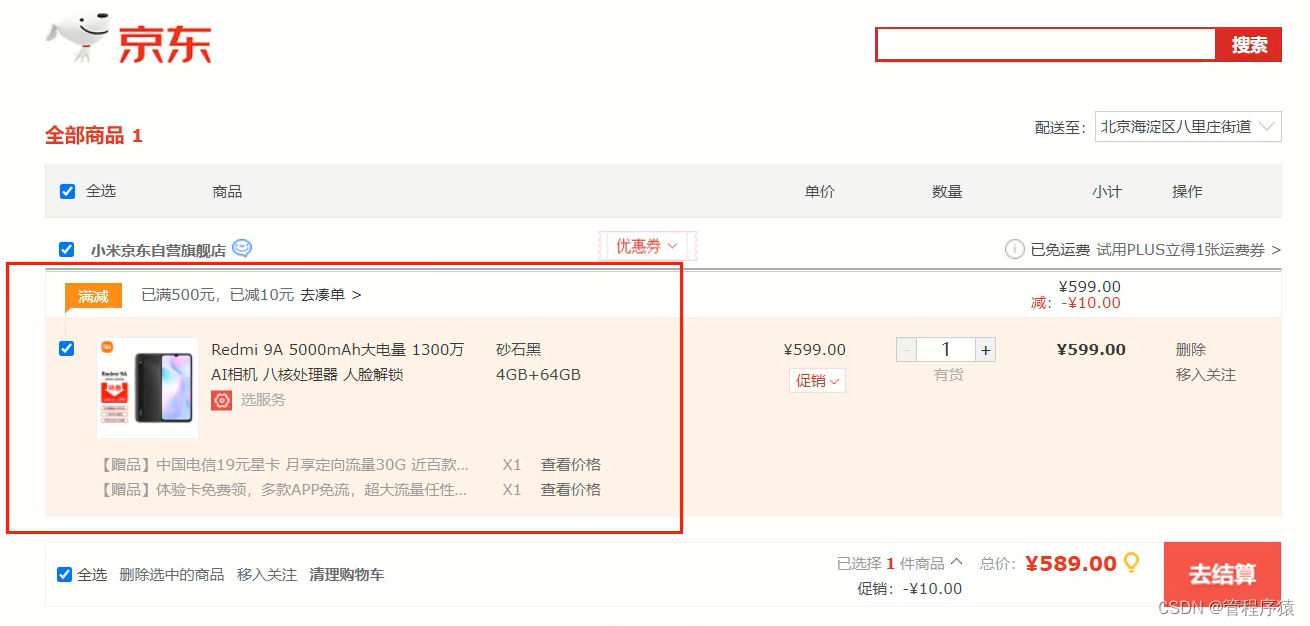Image resolution: width=1310 pixels, height=626 pixels.
Task: Toggle the bottom 全选 checkbox
Action: pyautogui.click(x=65, y=574)
